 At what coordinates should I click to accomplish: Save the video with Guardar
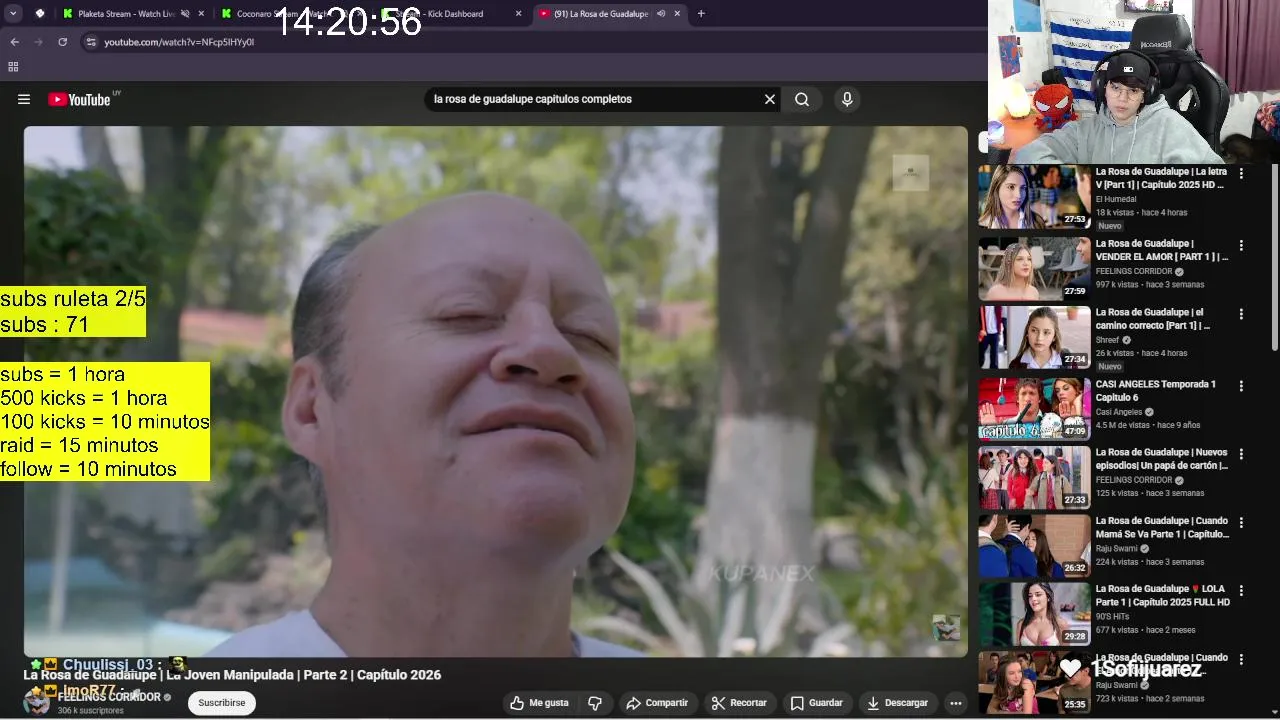tap(817, 703)
